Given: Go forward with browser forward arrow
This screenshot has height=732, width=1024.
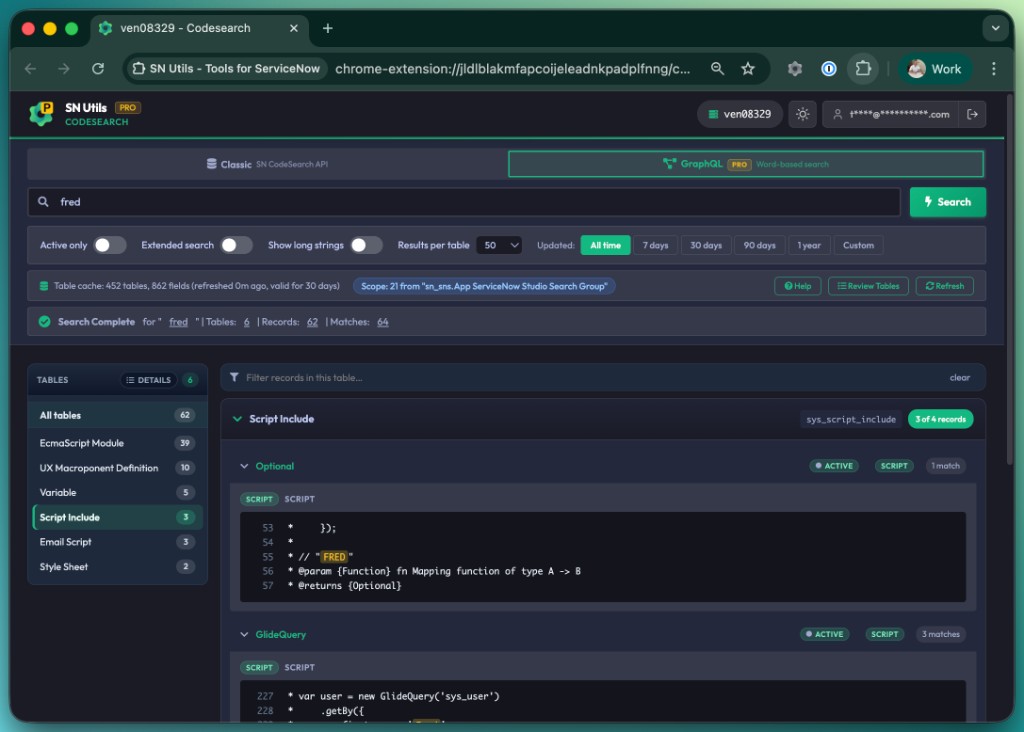Looking at the screenshot, I should [x=63, y=69].
